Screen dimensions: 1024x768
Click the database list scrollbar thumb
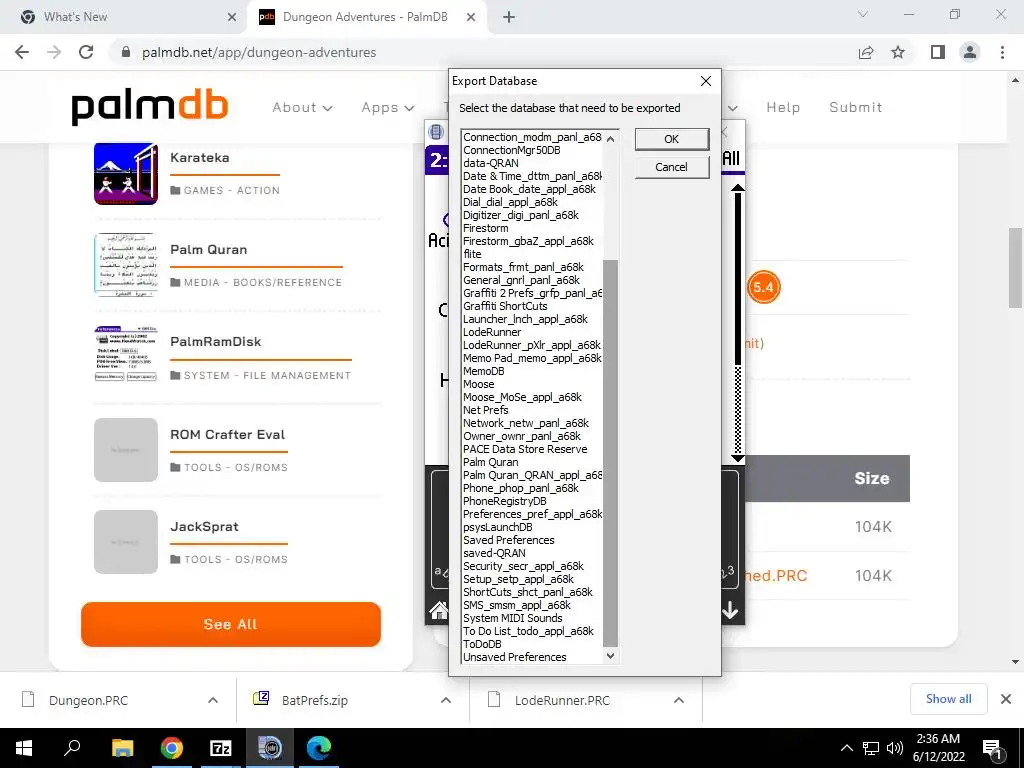(x=610, y=453)
